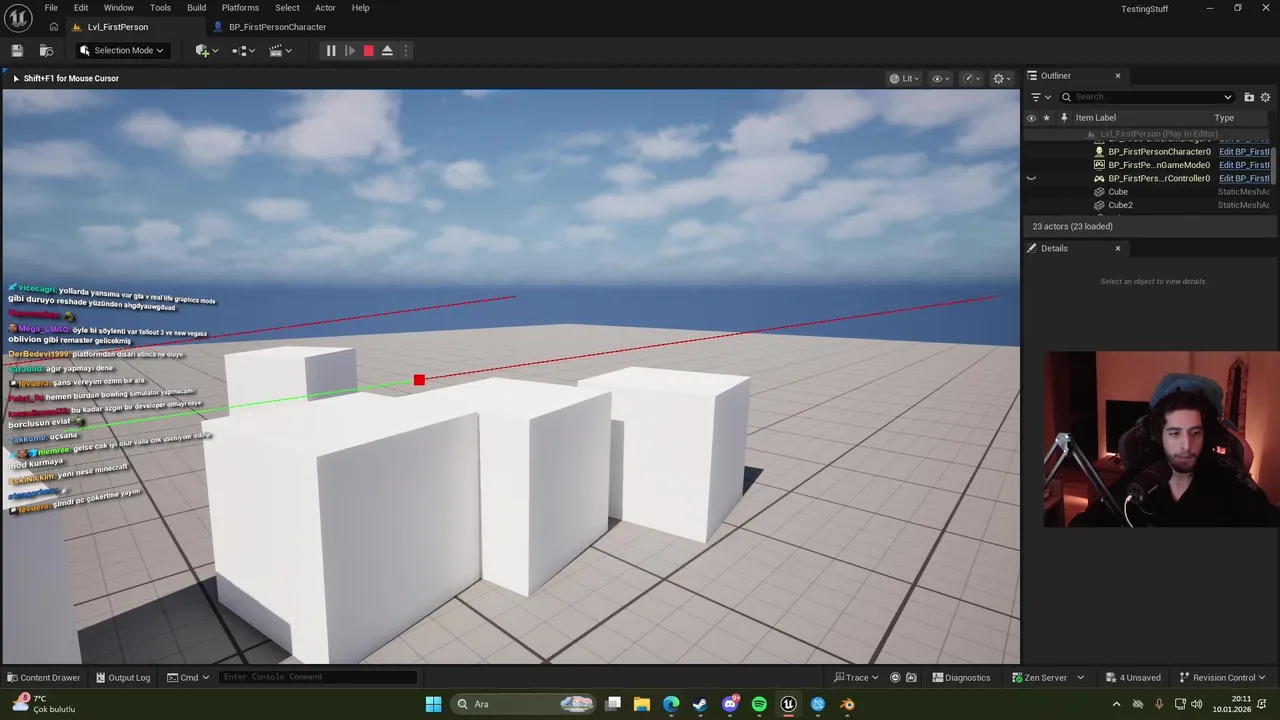Toggle visibility of BP_FirstPers...rController0
Image resolution: width=1280 pixels, height=720 pixels.
(x=1031, y=178)
